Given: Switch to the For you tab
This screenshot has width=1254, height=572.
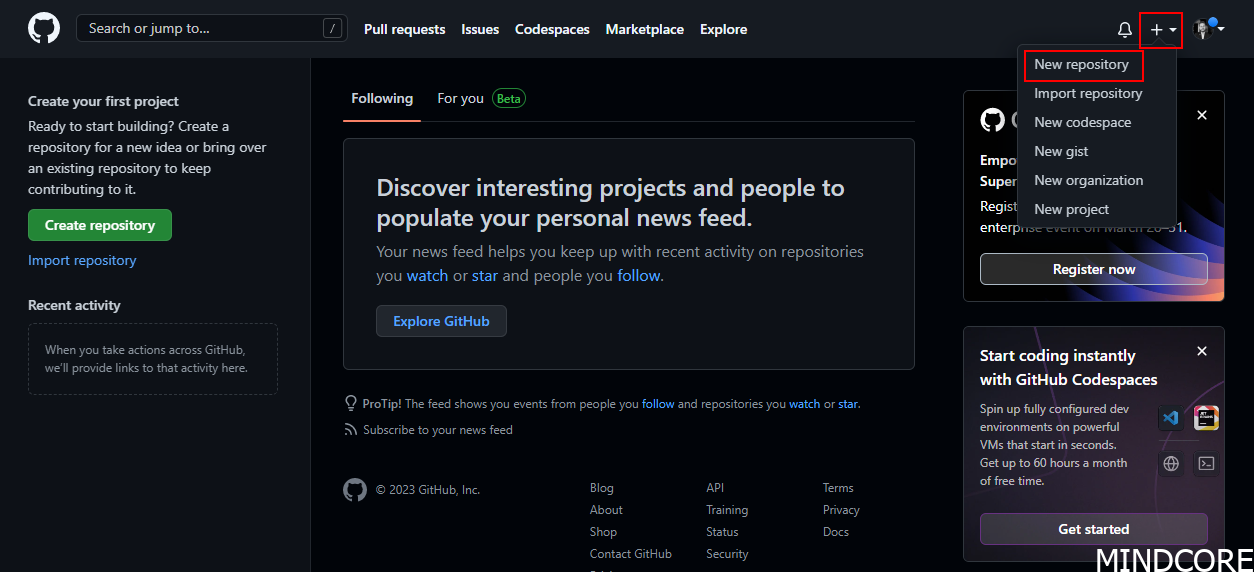Looking at the screenshot, I should tap(460, 98).
